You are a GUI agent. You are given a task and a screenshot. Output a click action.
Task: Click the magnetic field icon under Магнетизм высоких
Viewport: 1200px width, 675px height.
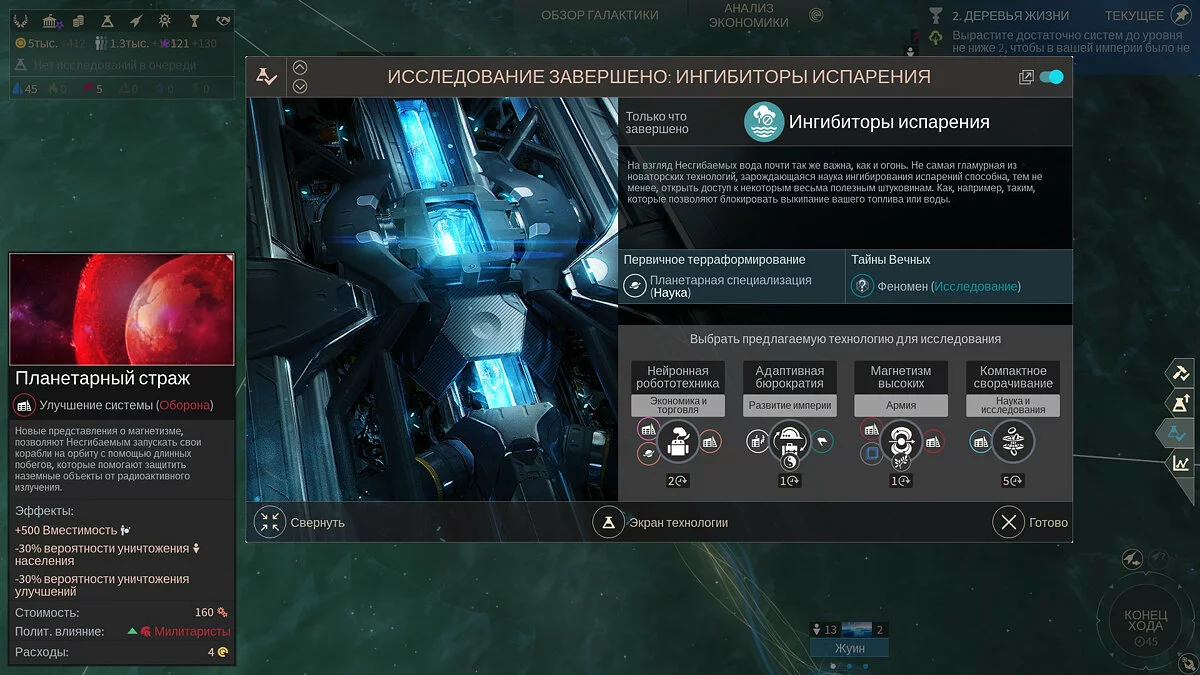pyautogui.click(x=901, y=441)
